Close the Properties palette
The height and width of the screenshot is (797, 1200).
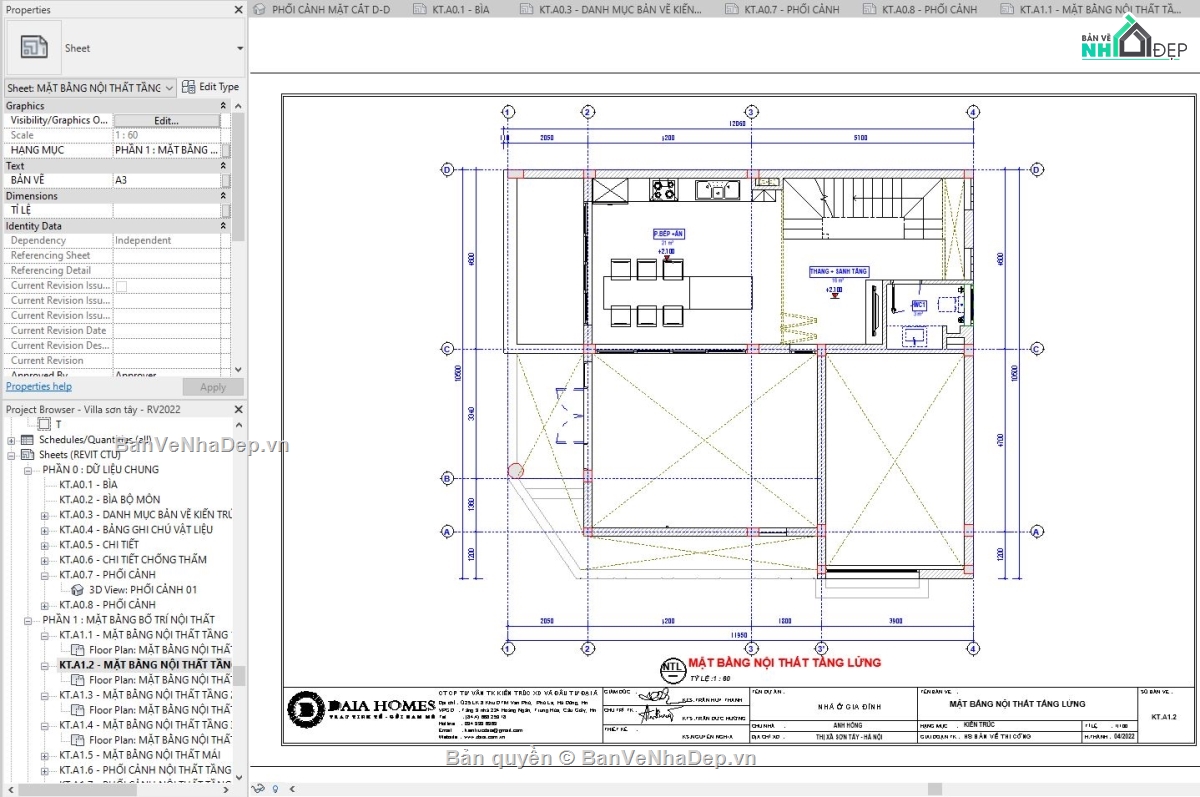(x=238, y=10)
